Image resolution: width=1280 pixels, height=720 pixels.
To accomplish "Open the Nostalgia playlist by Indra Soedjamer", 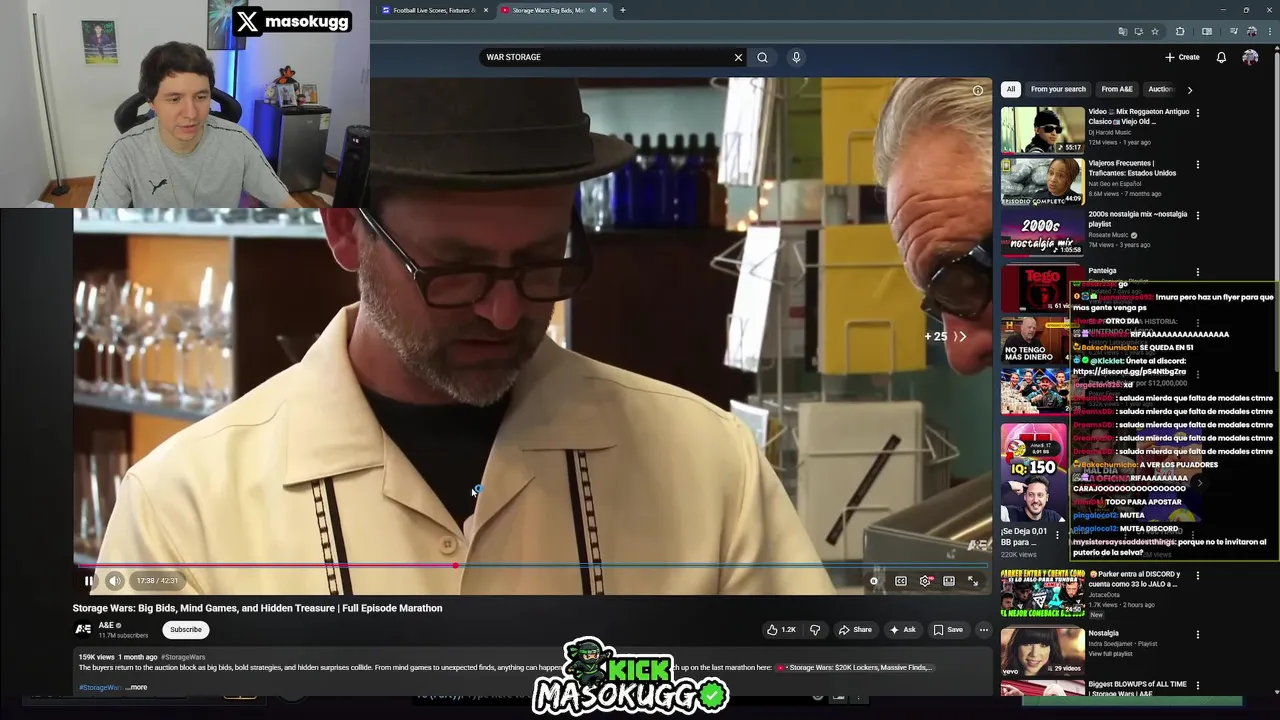I will [x=1103, y=633].
